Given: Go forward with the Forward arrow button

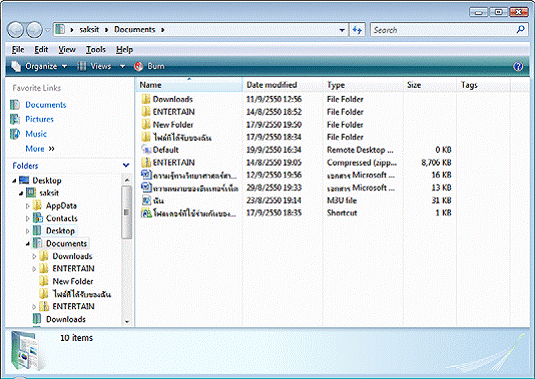Looking at the screenshot, I should tap(34, 30).
